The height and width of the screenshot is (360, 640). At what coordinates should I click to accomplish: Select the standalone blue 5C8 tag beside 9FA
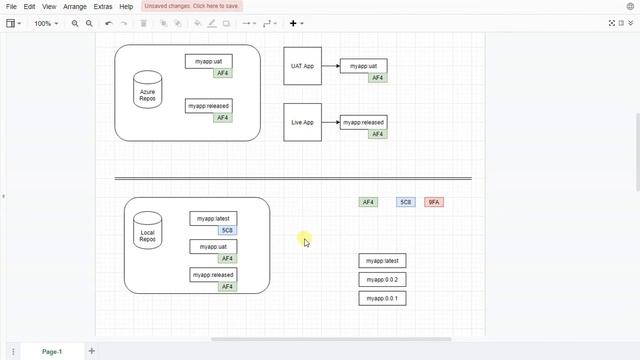pyautogui.click(x=406, y=202)
